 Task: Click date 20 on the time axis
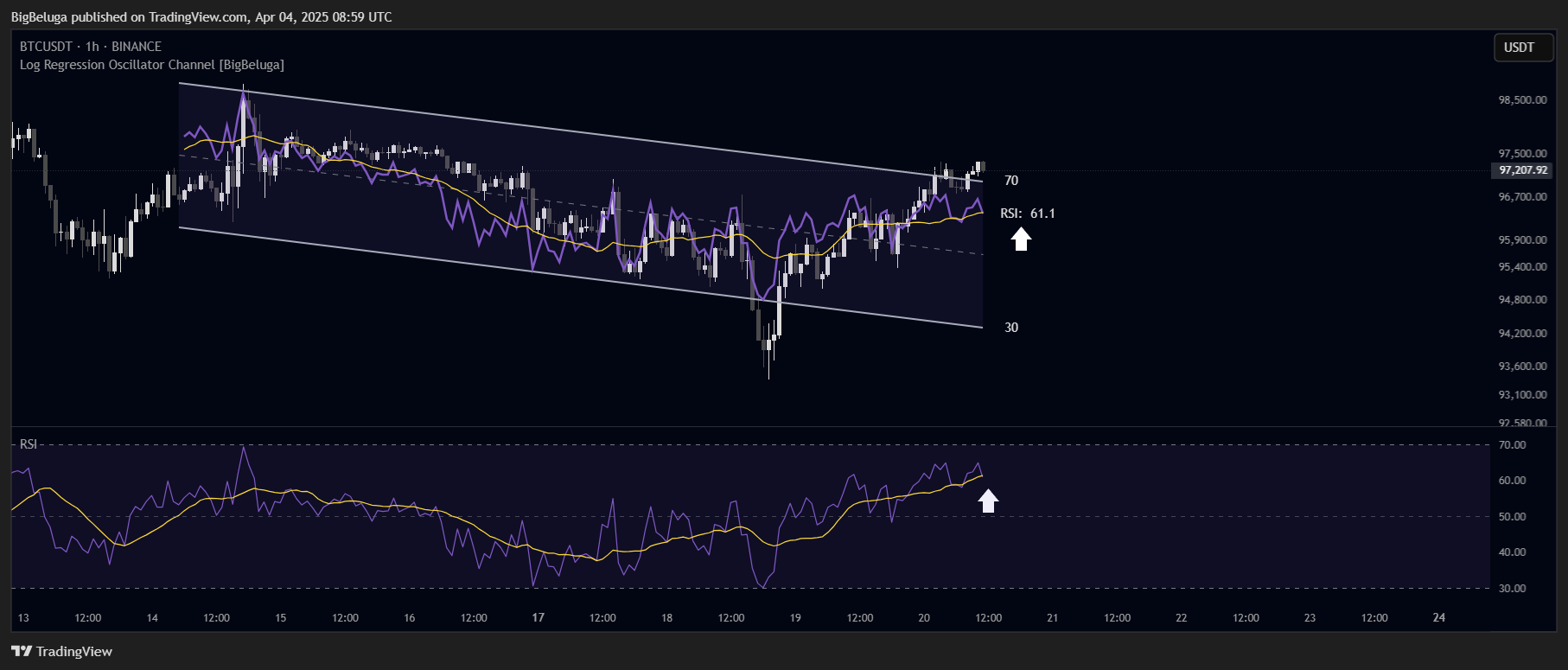coord(924,618)
